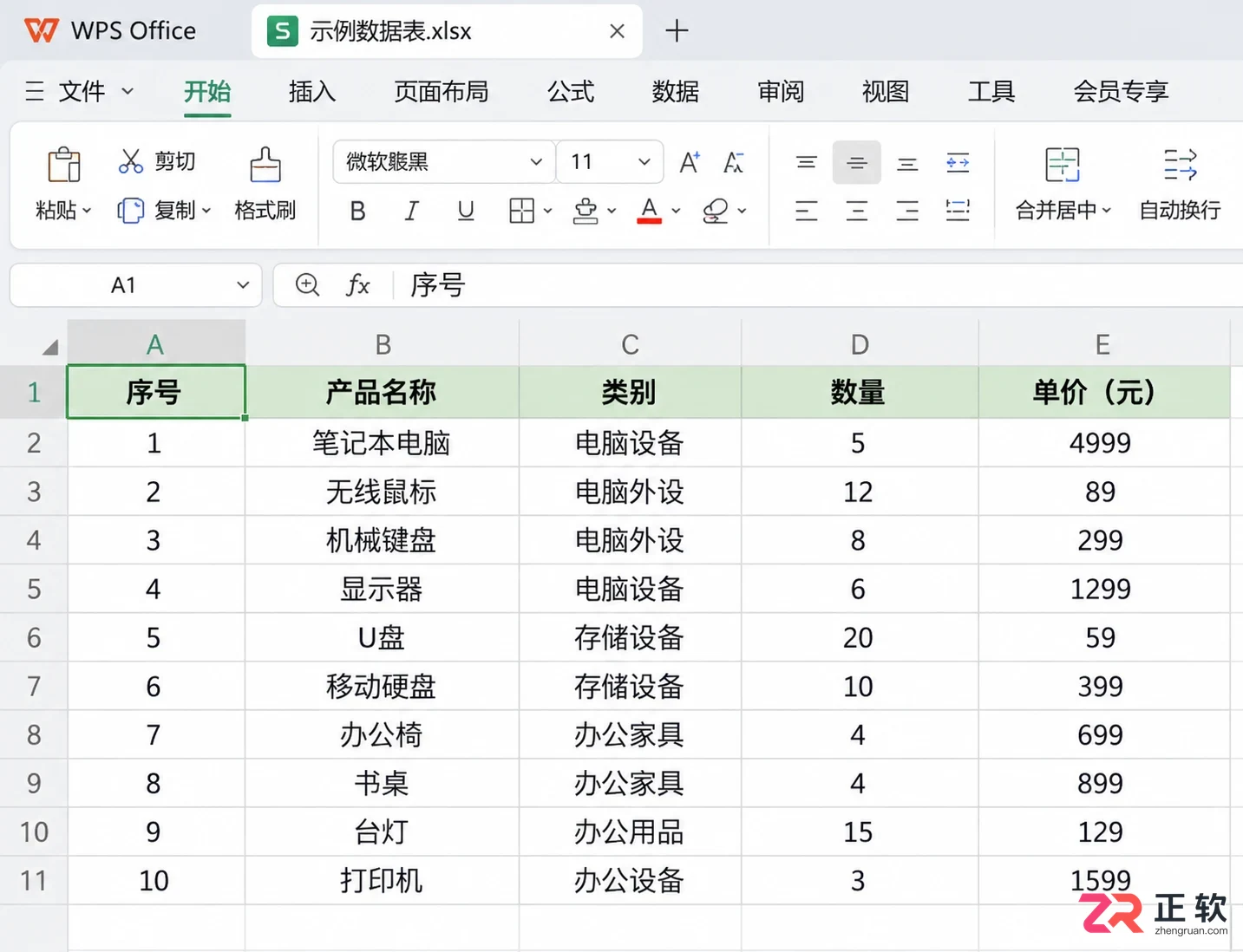
Task: Select column C header
Action: (631, 344)
